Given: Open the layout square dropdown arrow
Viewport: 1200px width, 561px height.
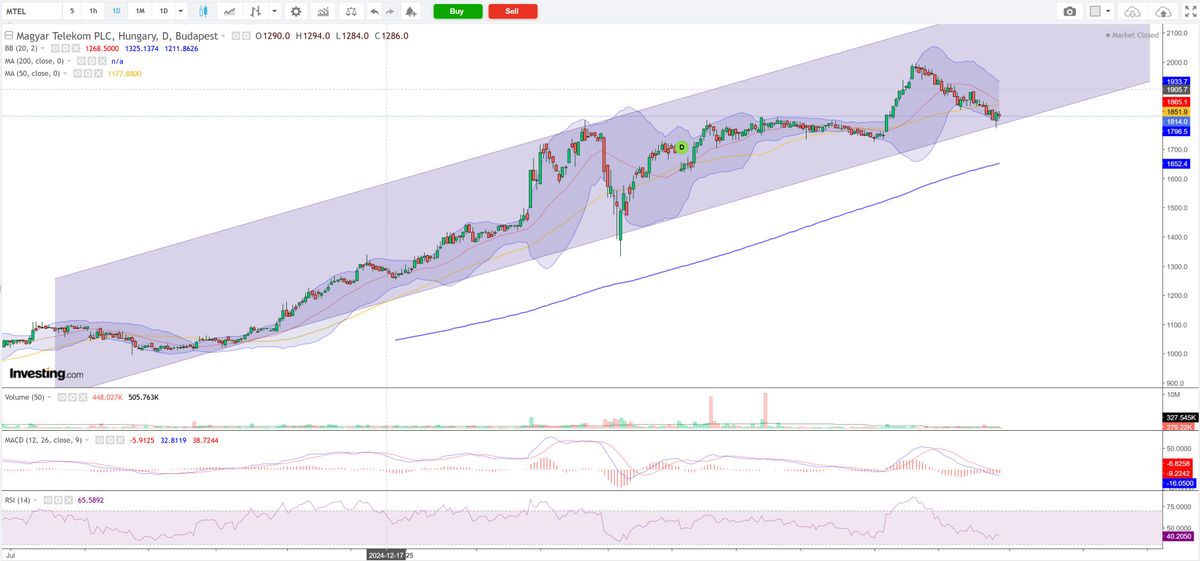Looking at the screenshot, I should point(1110,11).
